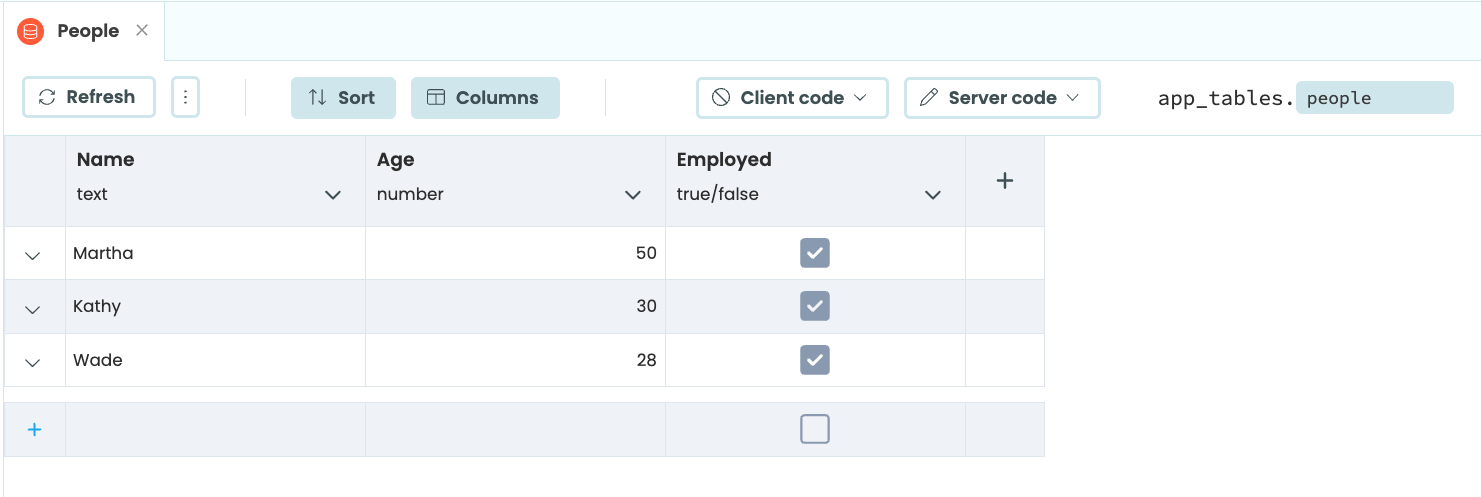Open the three-dot more options menu
Screen dimensions: 1481x497
(185, 97)
